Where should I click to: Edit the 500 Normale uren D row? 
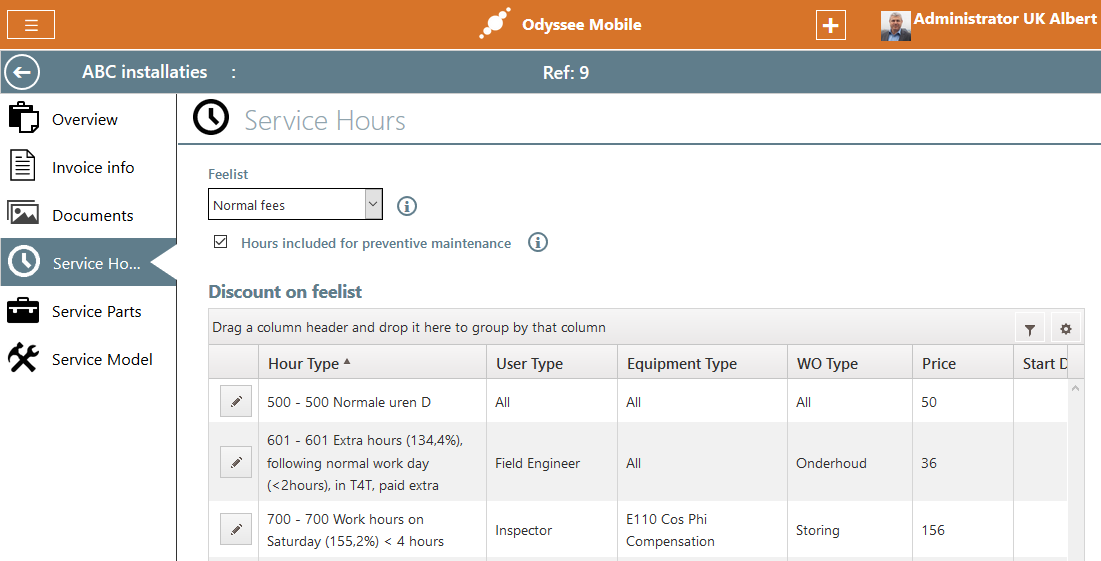click(236, 402)
